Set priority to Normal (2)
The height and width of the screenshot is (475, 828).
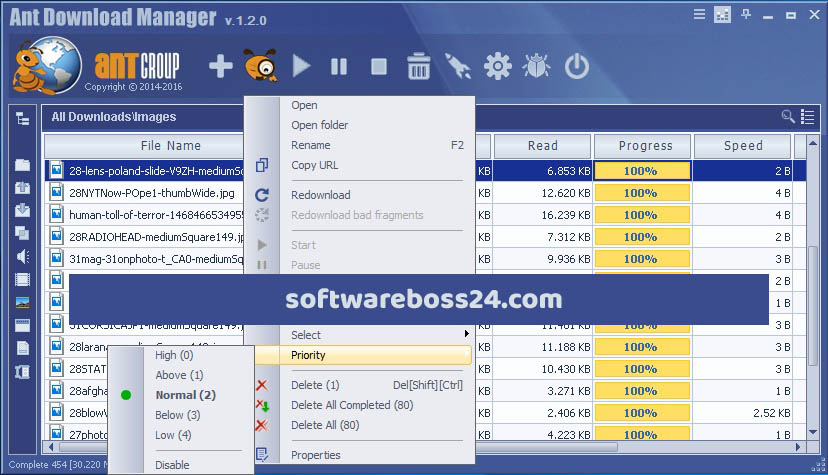pos(185,395)
